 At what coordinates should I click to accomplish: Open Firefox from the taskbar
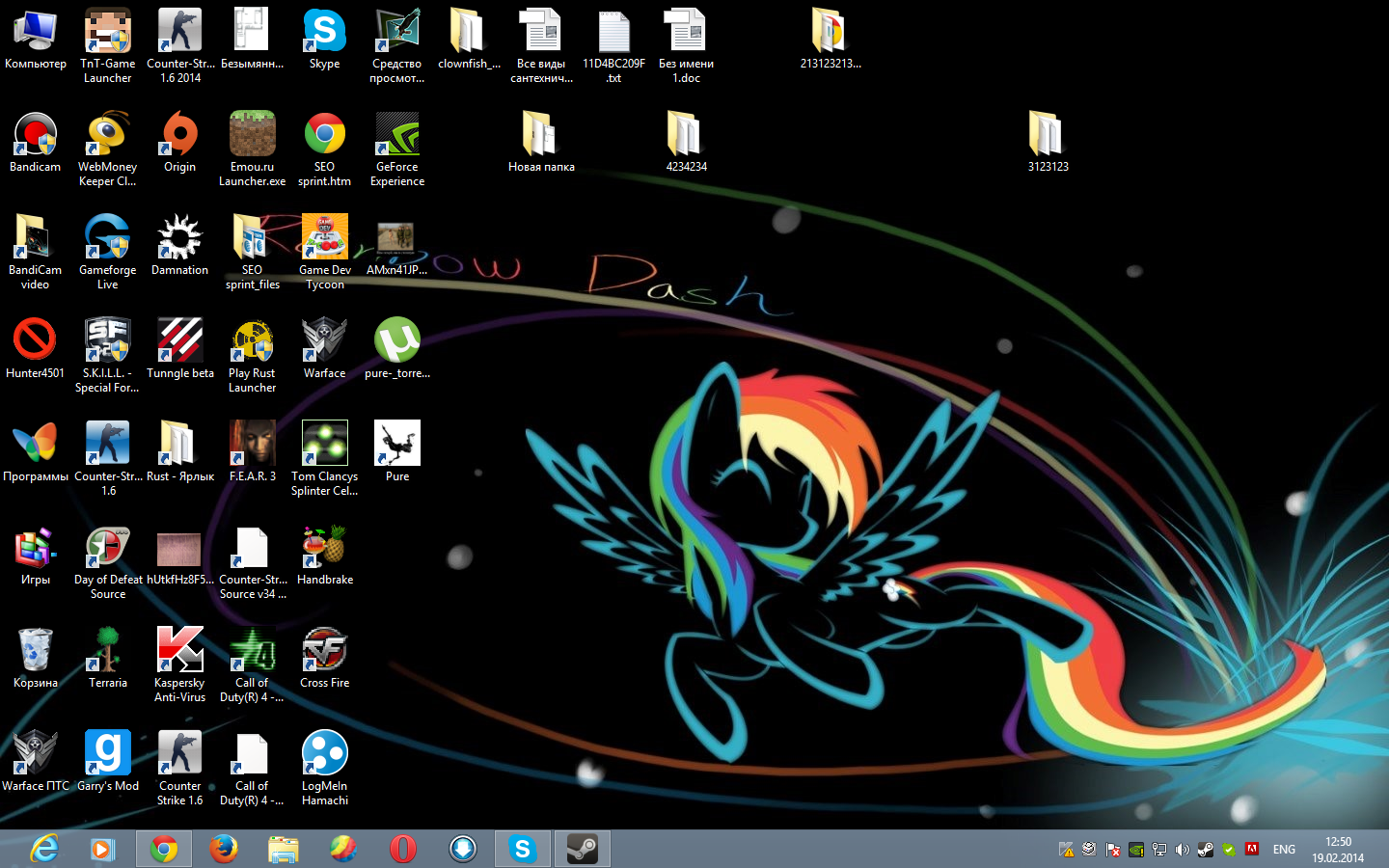[224, 849]
